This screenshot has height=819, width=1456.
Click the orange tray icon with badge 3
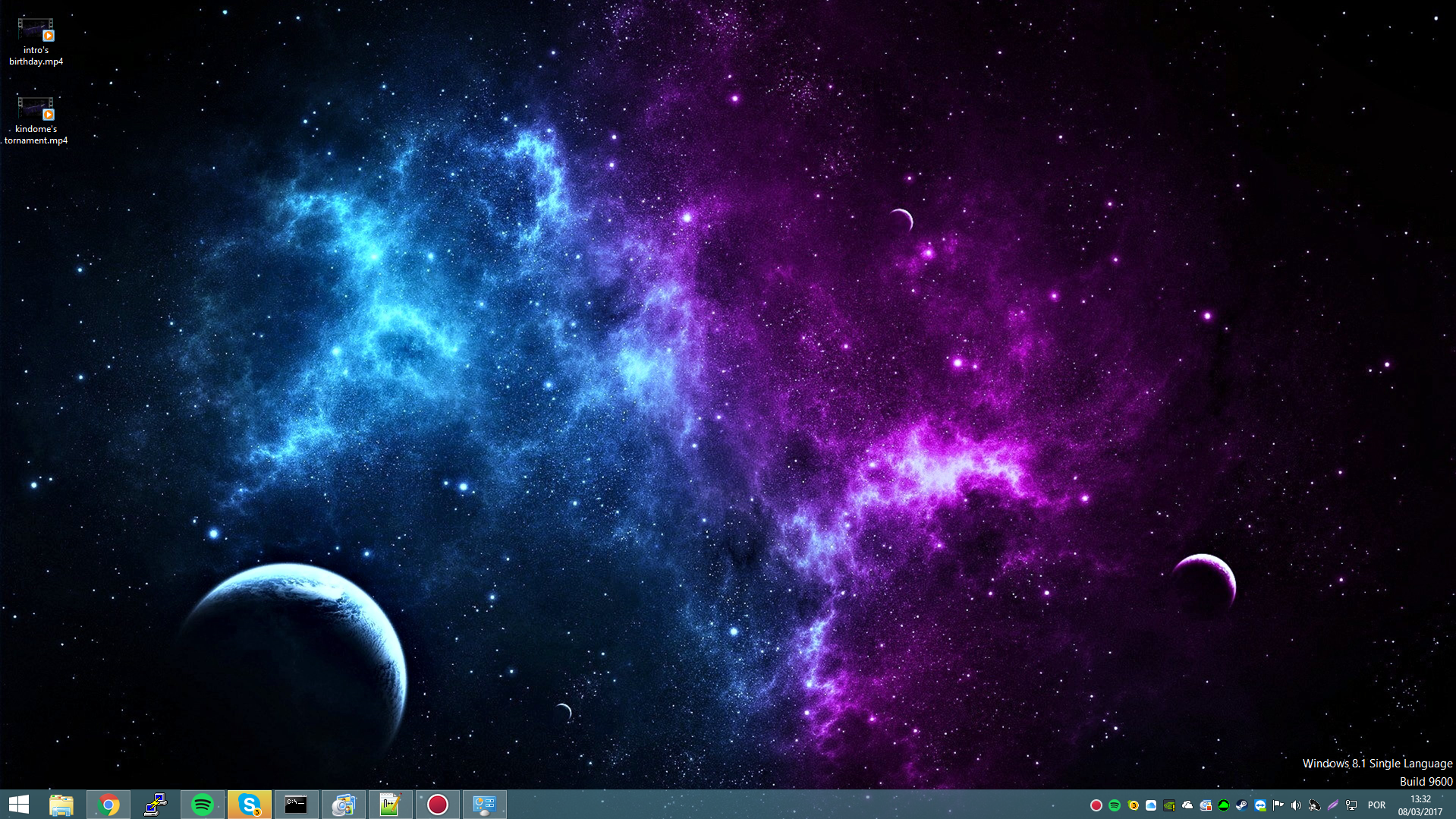point(1133,805)
